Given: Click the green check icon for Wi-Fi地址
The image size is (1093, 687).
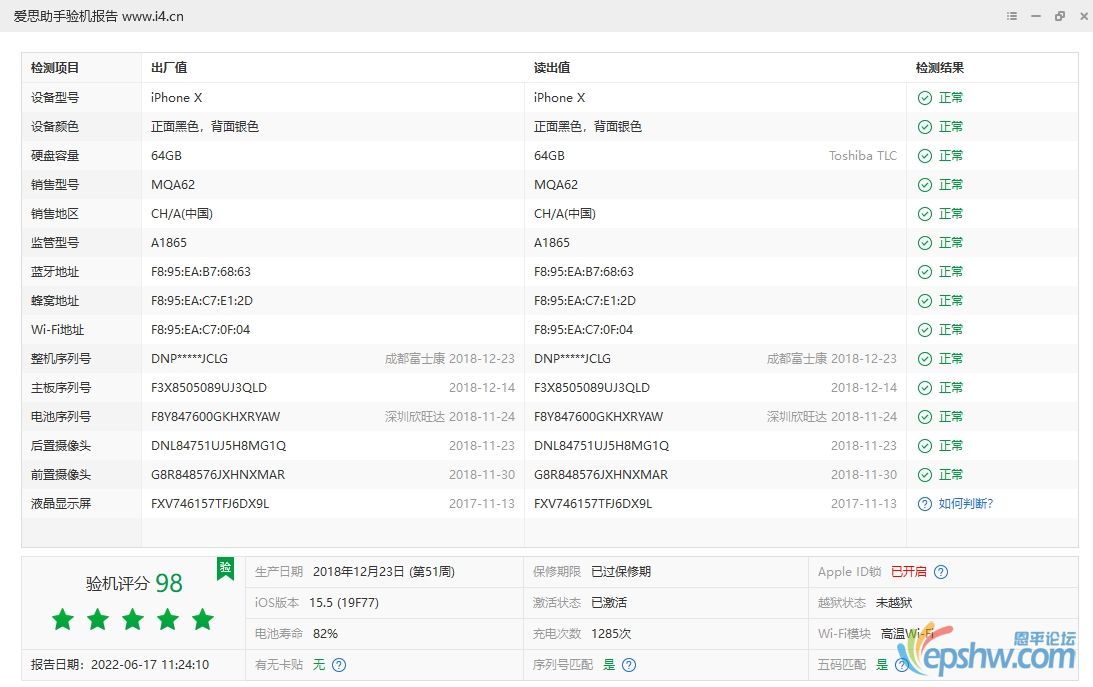Looking at the screenshot, I should coord(924,330).
